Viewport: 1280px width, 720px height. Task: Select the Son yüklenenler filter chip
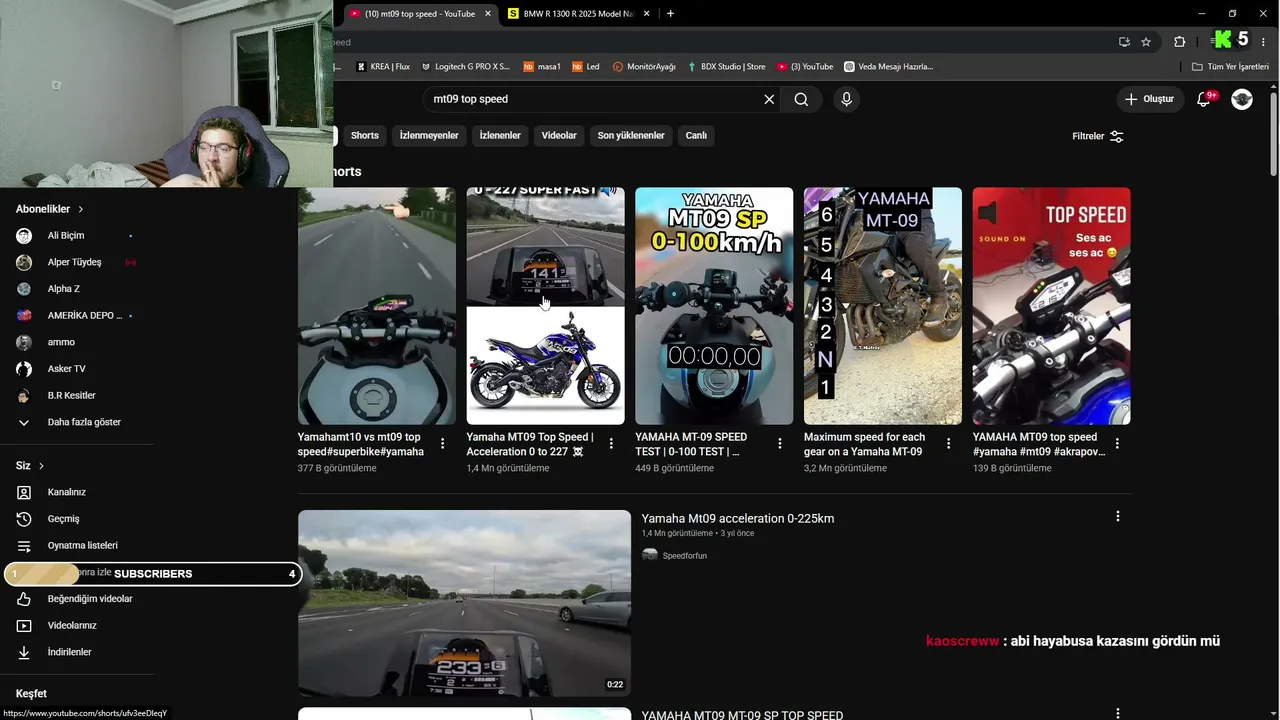coord(631,135)
